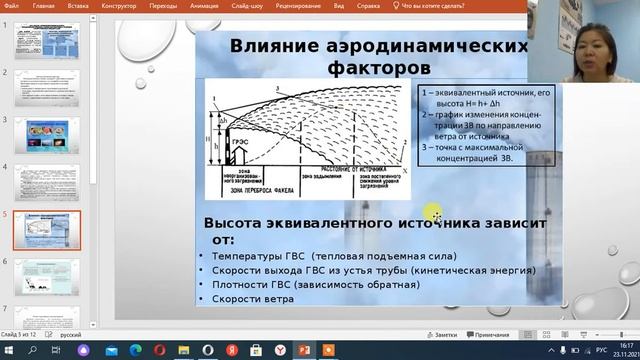Click the 'русский' language indicator
This screenshot has width=640, height=360.
(71, 335)
